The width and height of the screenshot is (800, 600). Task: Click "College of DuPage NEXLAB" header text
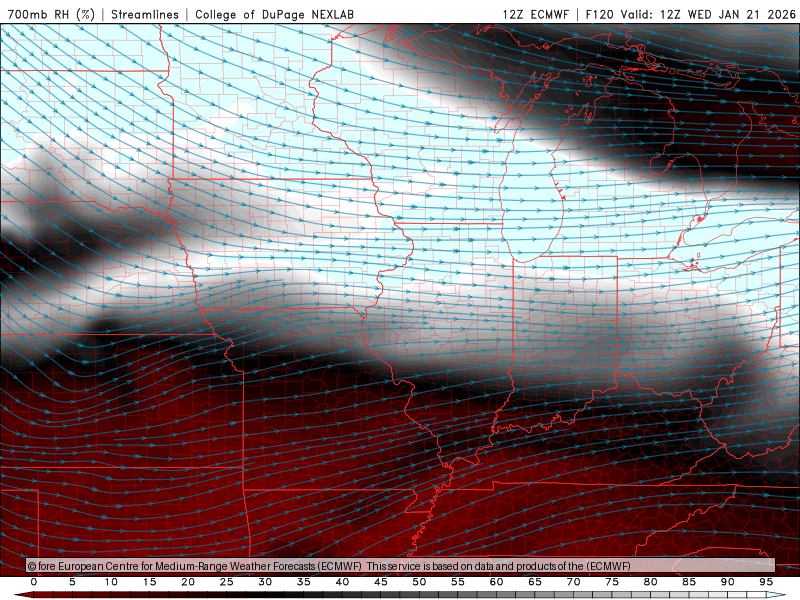[x=274, y=14]
